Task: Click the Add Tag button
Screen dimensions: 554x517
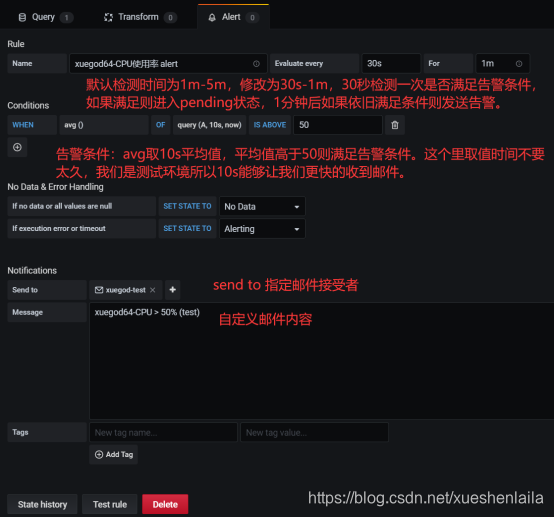Action: coord(113,454)
